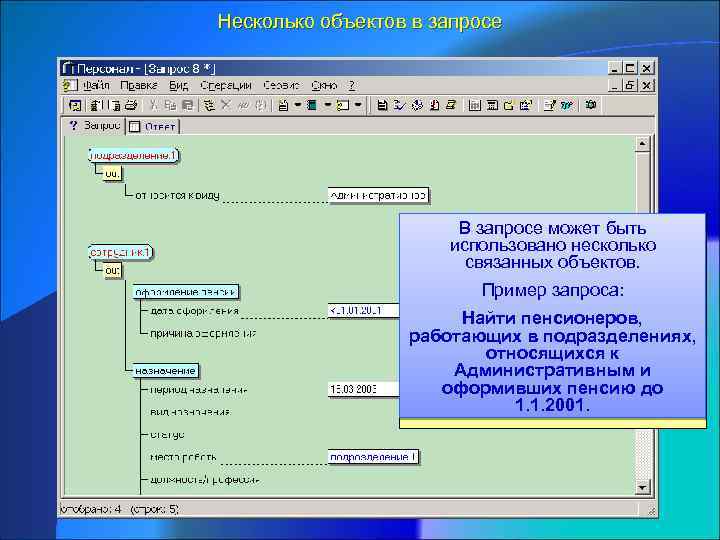Switch to the Ответ tab

[153, 127]
